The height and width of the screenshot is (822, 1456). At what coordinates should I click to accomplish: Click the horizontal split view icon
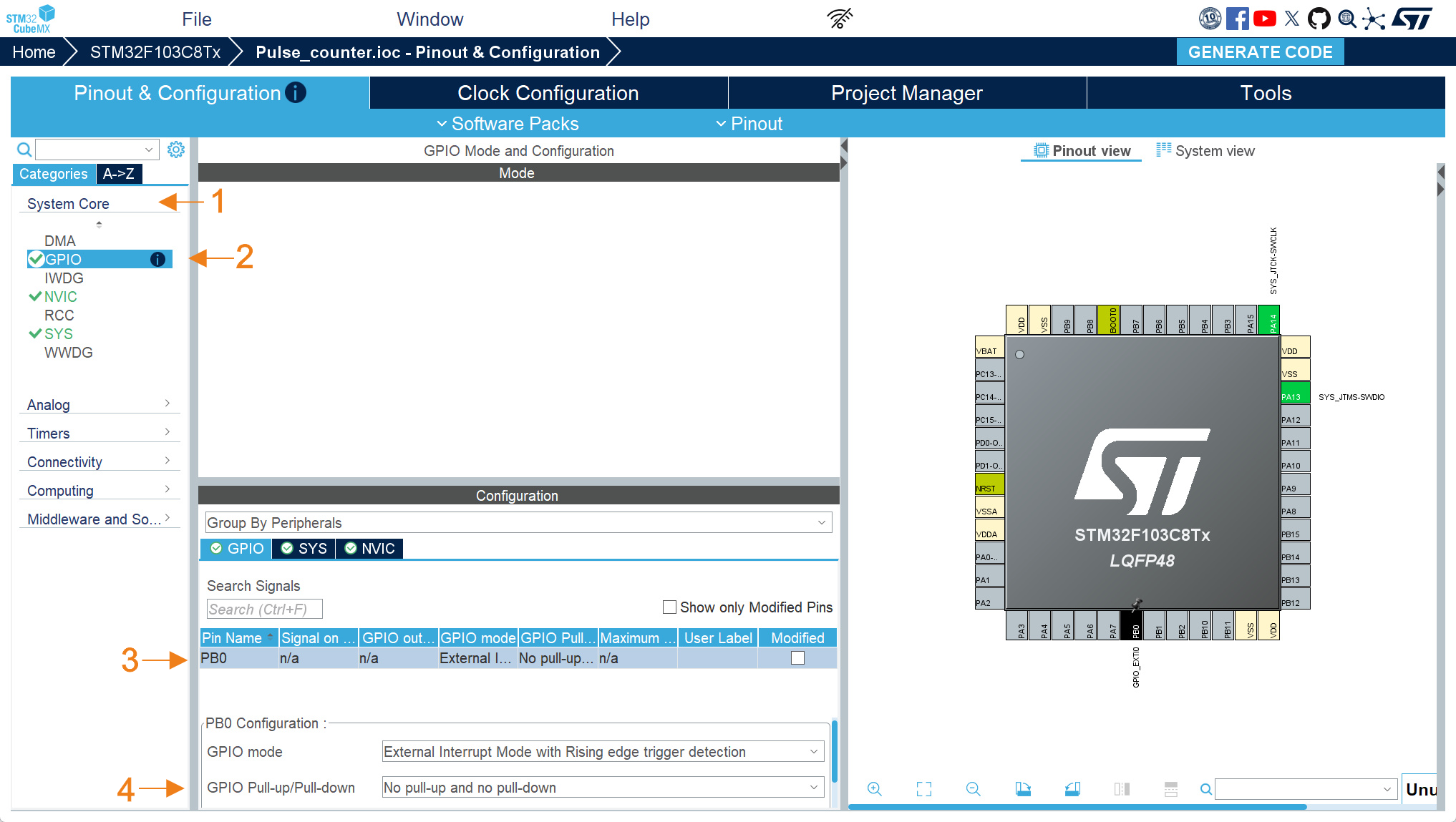pos(1171,788)
